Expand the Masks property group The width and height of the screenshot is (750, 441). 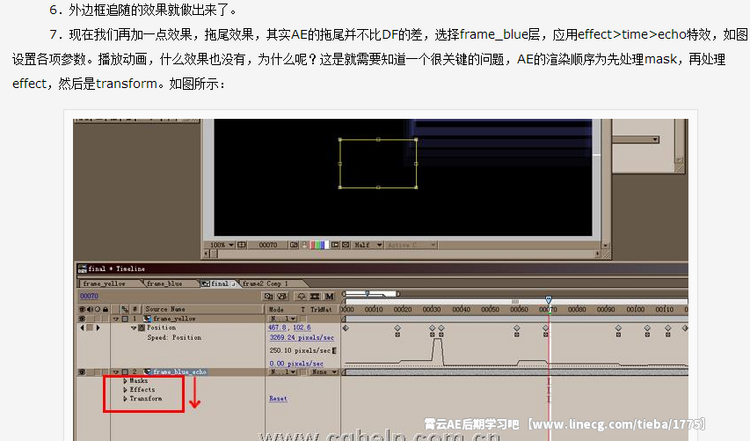click(x=125, y=381)
